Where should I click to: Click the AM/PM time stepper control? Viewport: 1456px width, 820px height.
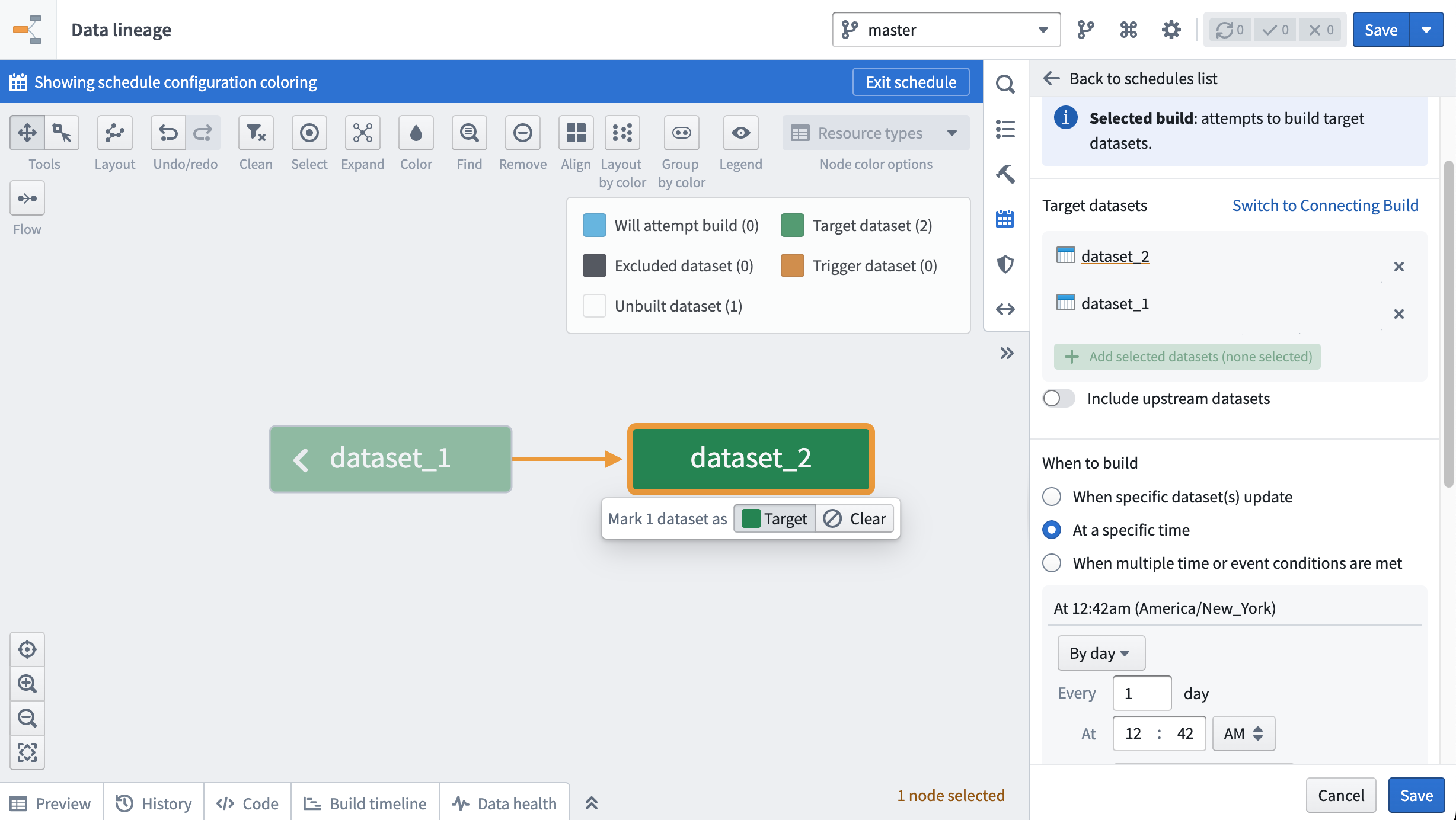(x=1244, y=733)
